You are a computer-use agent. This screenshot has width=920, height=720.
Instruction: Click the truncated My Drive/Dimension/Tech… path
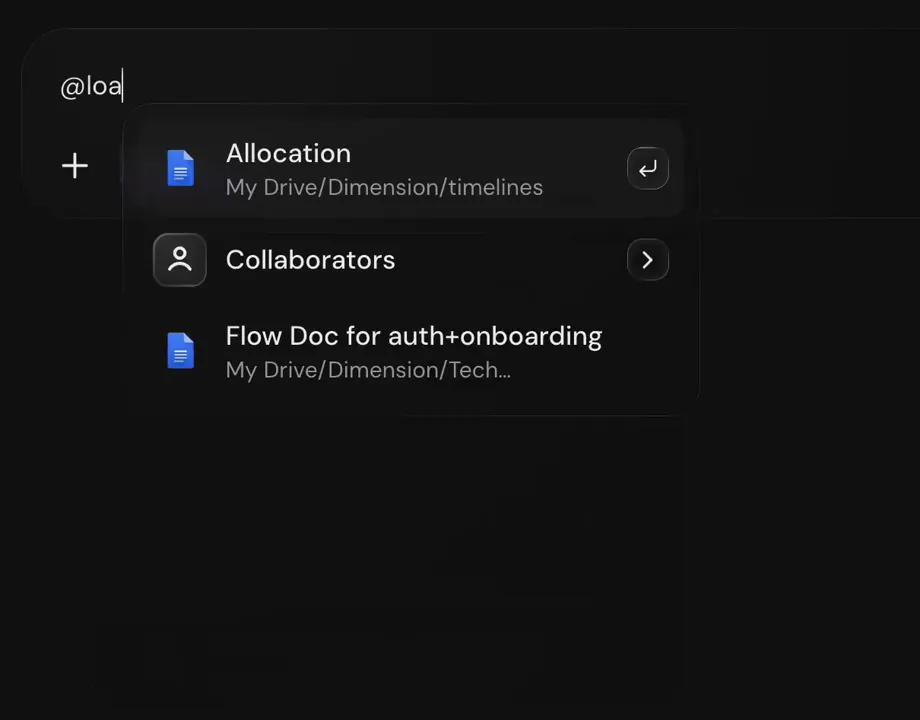pos(368,370)
